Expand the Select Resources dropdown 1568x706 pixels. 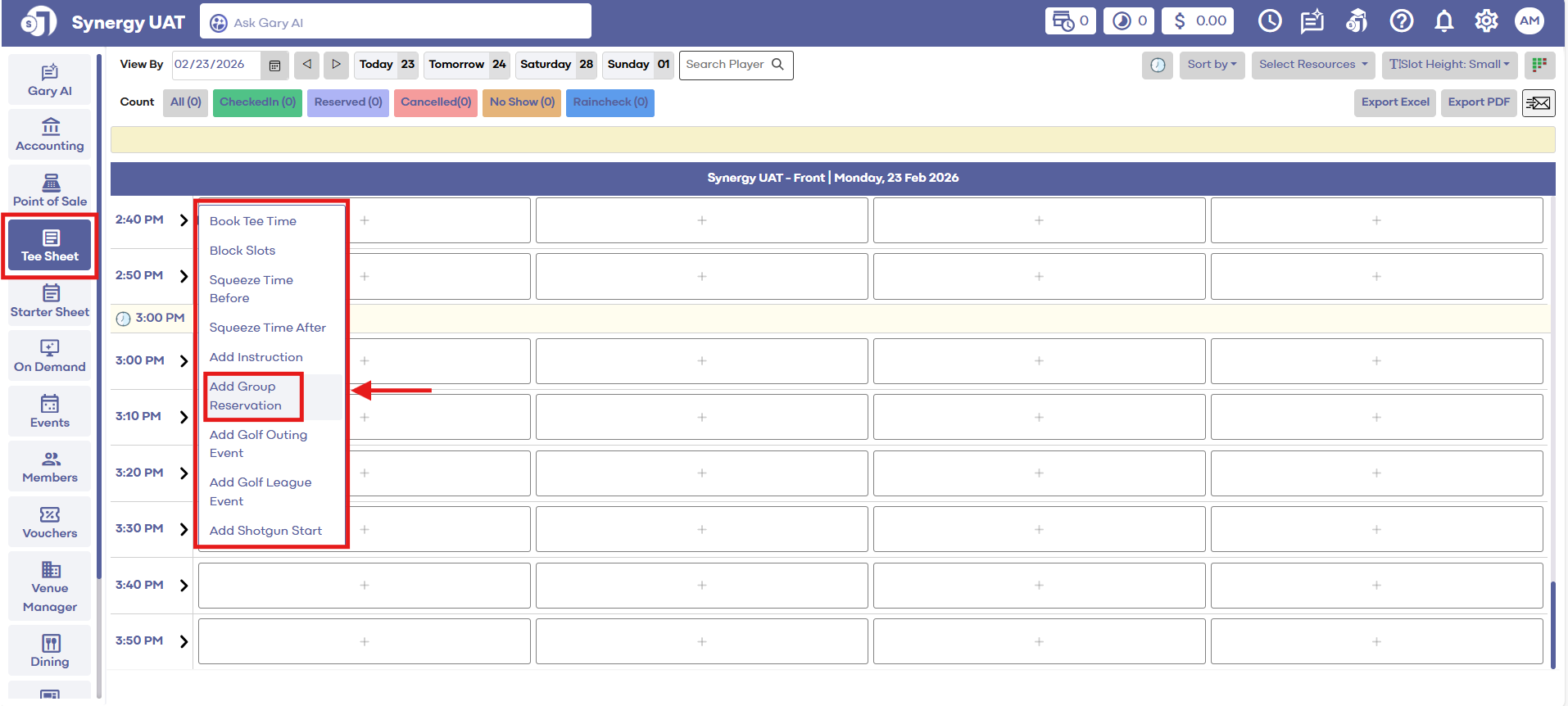(1312, 65)
